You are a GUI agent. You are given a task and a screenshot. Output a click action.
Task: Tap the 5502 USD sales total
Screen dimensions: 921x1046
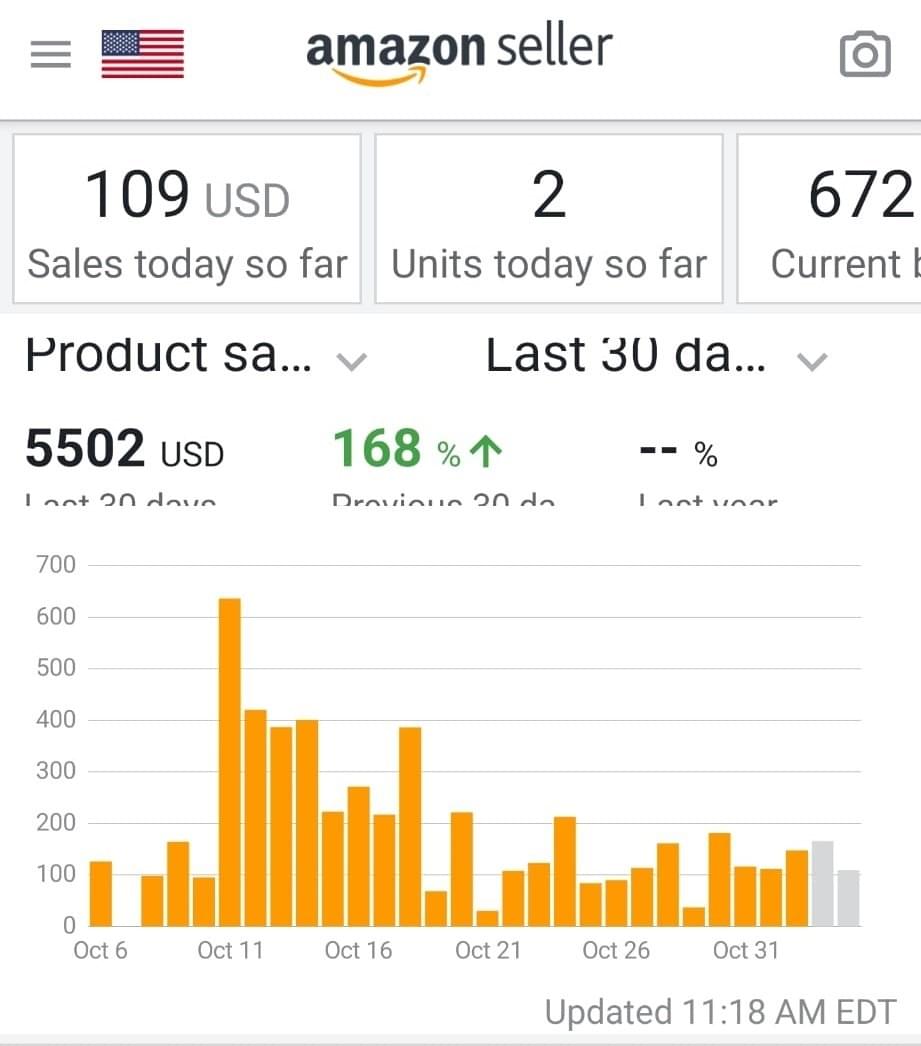tap(125, 451)
